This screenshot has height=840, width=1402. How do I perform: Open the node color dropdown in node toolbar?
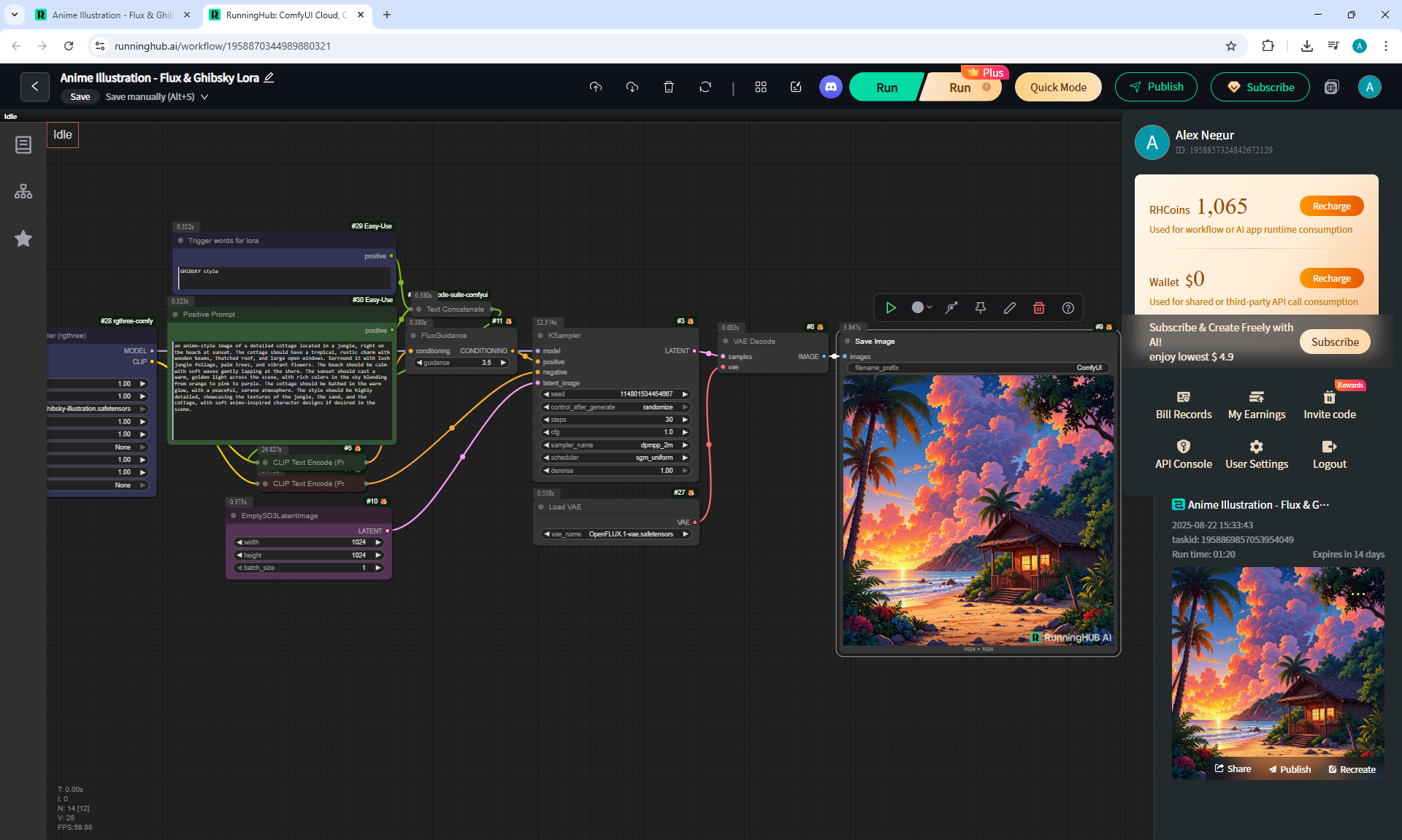click(922, 308)
